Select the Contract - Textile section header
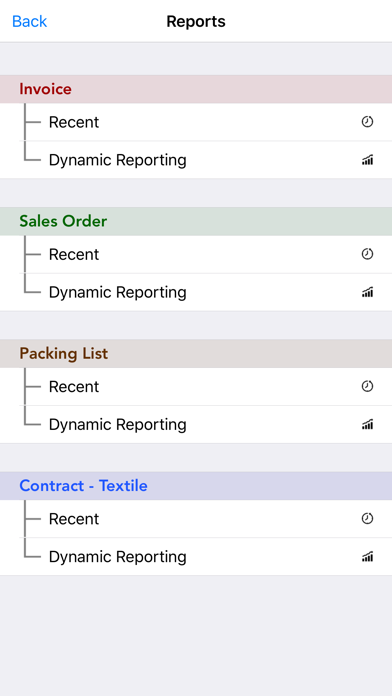 coord(196,486)
